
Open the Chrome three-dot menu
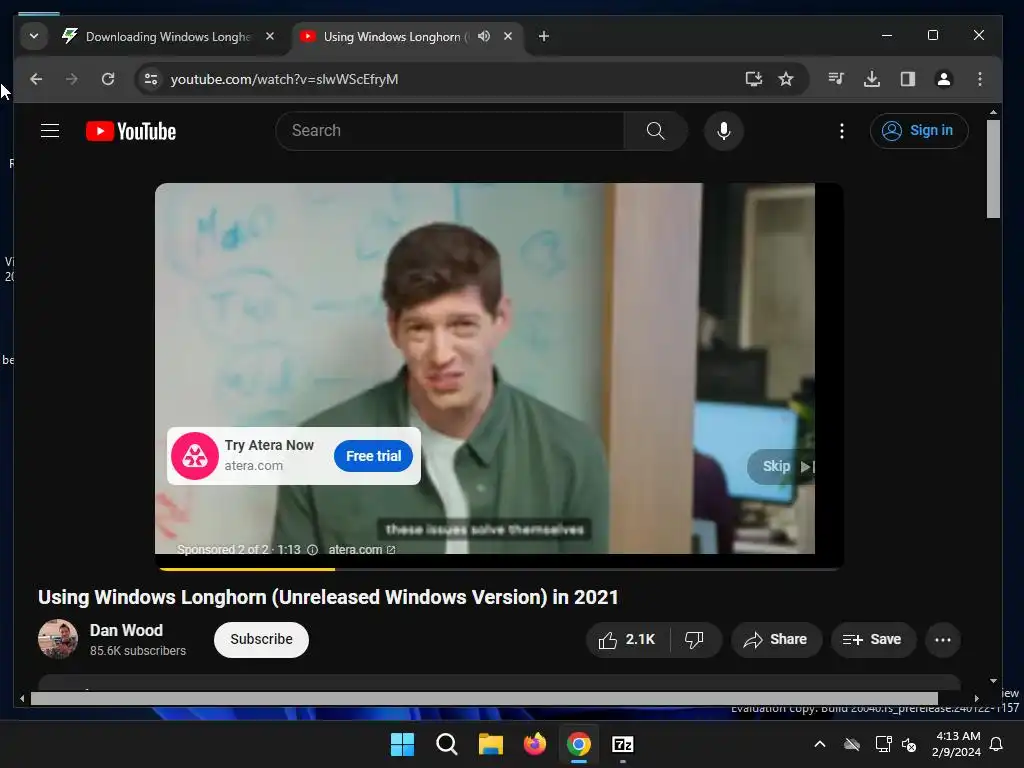tap(980, 79)
